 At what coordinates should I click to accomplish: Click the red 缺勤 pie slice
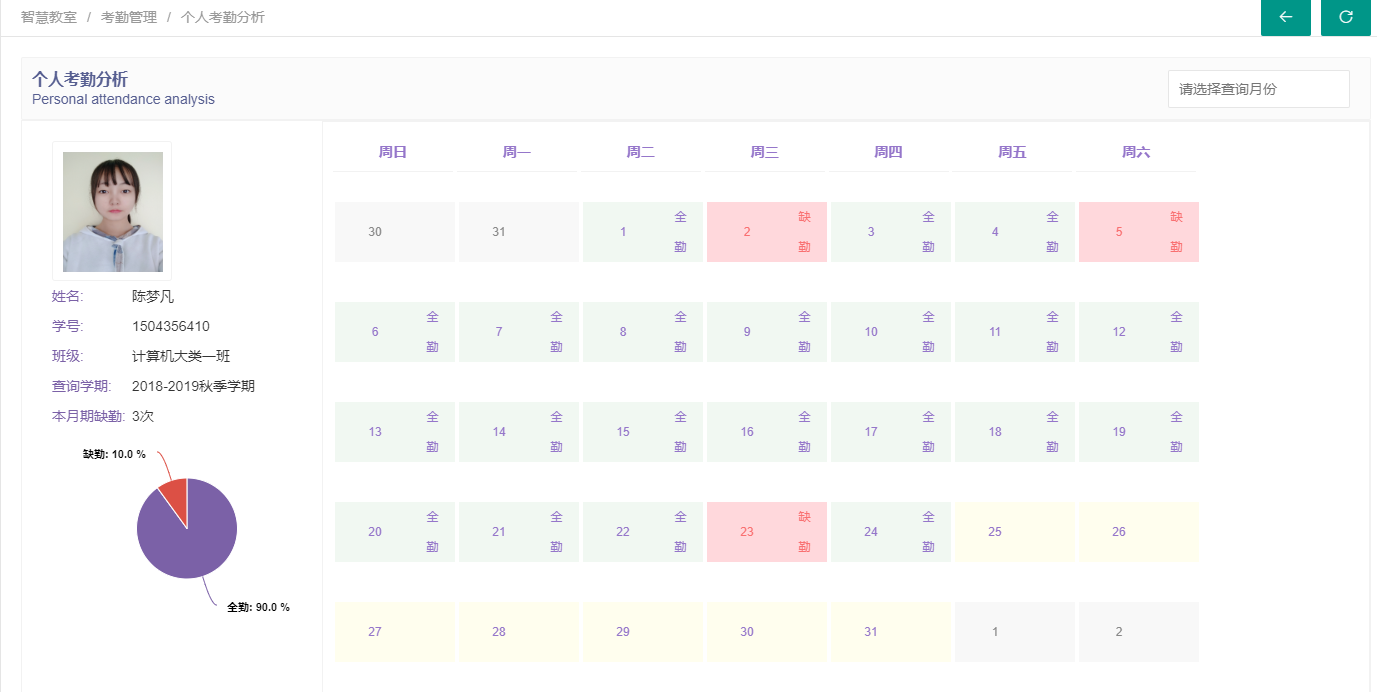[175, 499]
